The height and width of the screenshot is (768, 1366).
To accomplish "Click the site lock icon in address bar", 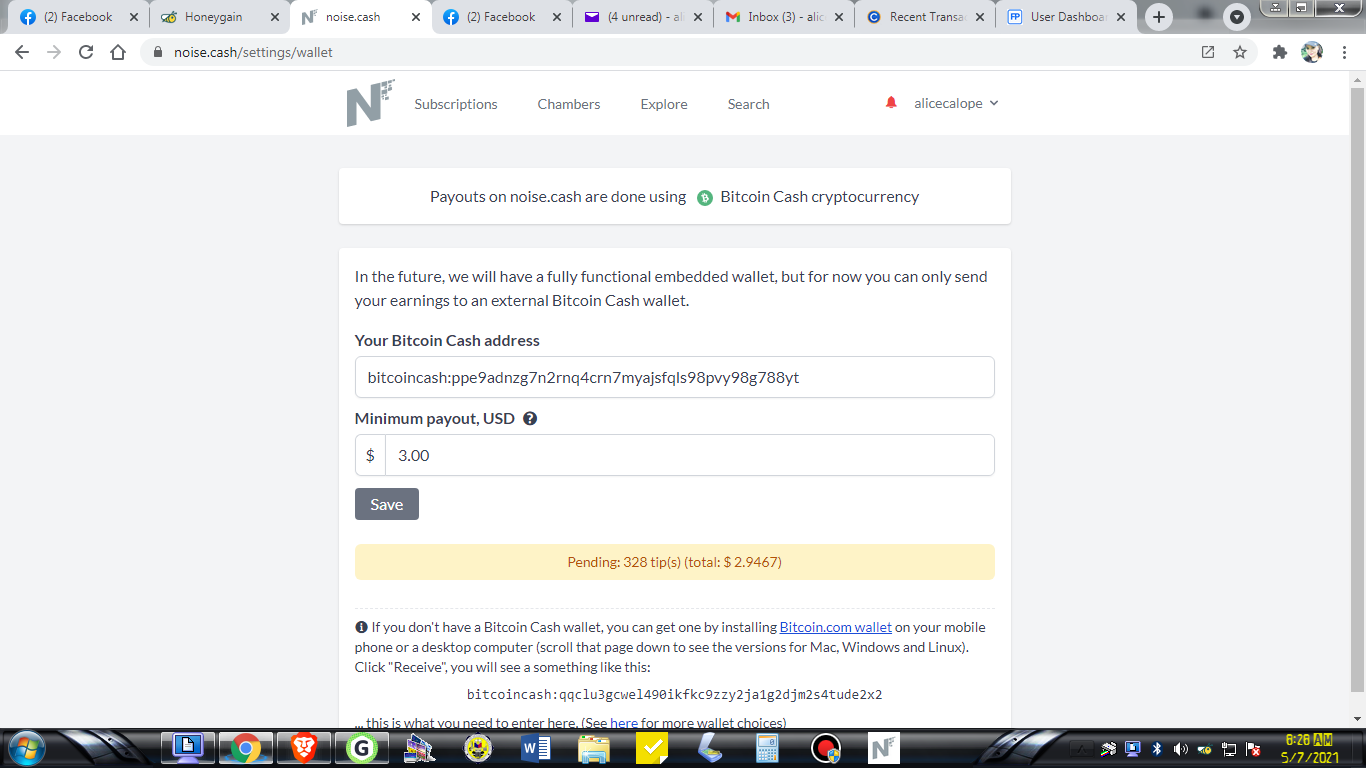I will [x=157, y=52].
